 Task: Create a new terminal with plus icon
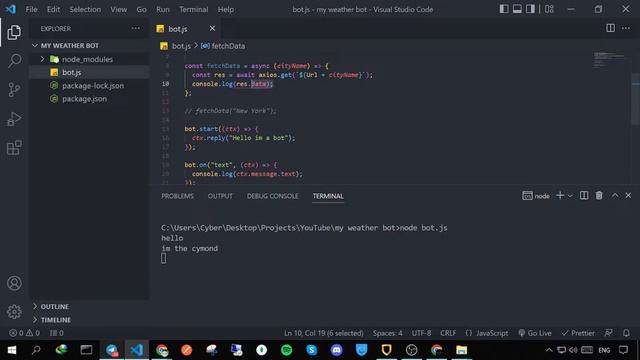pyautogui.click(x=560, y=196)
